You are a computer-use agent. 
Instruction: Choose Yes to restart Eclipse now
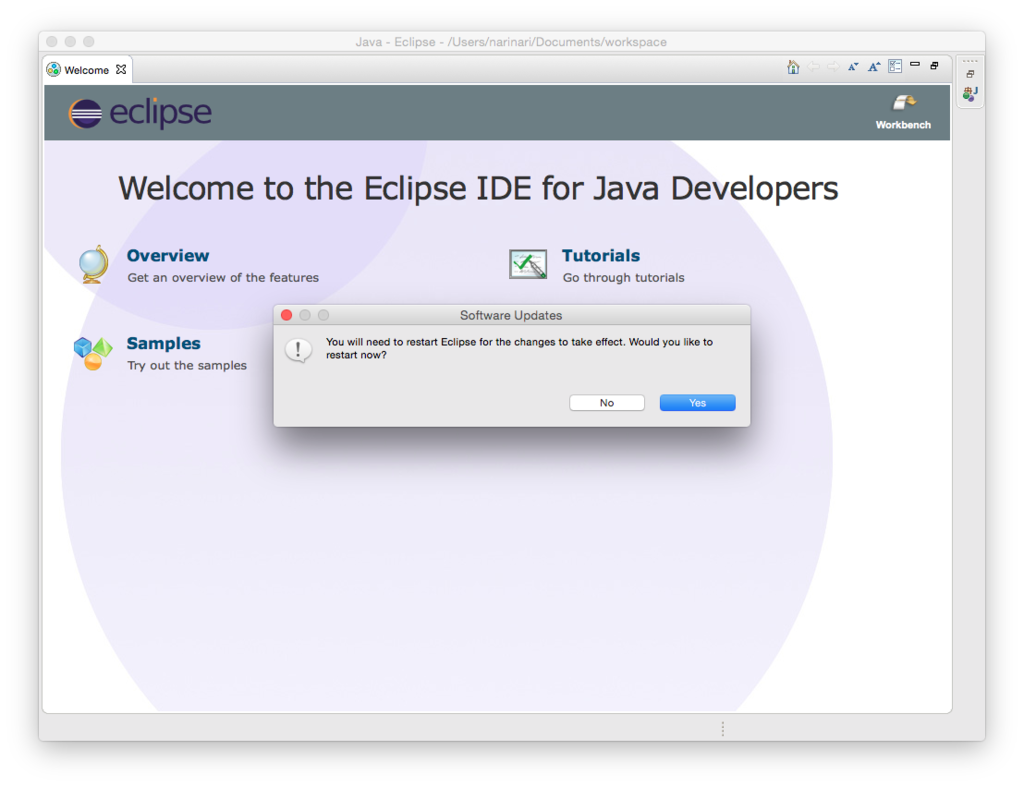(x=697, y=403)
